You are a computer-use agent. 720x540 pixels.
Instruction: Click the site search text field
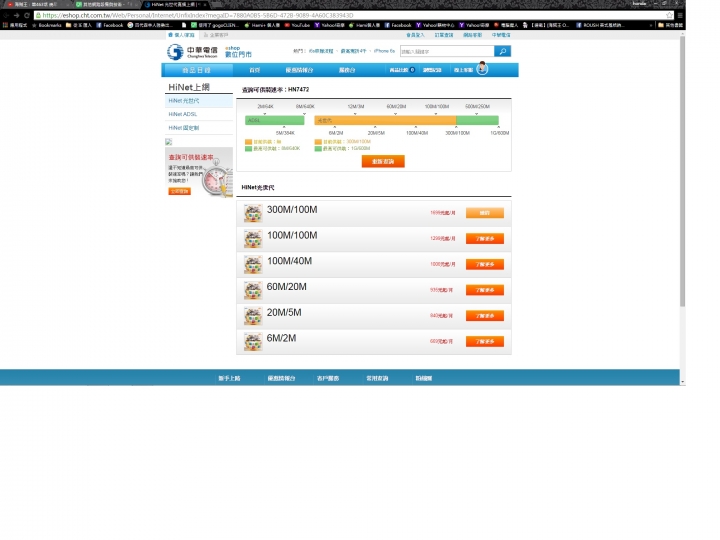(447, 51)
